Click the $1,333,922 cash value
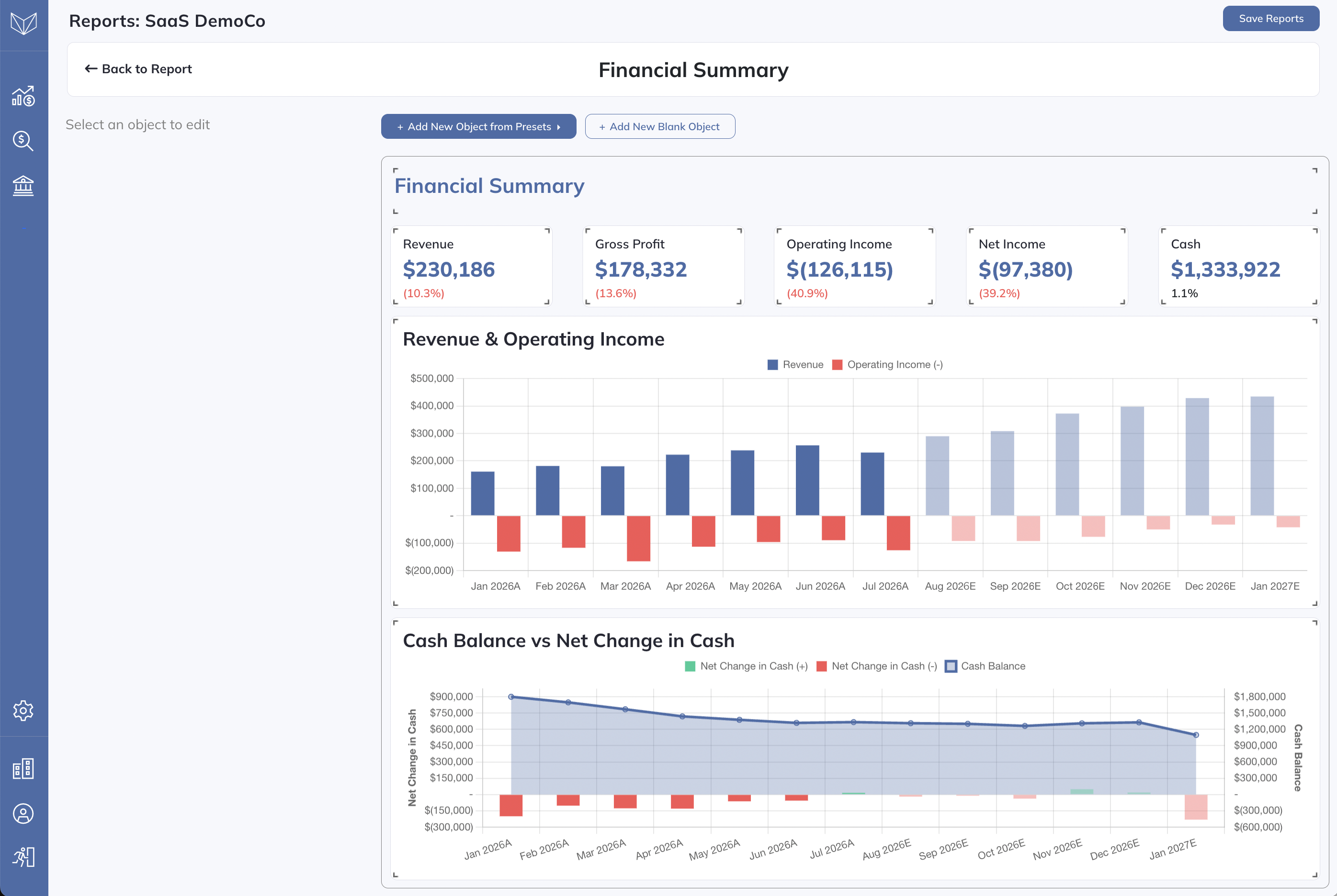The image size is (1337, 896). pos(1225,269)
